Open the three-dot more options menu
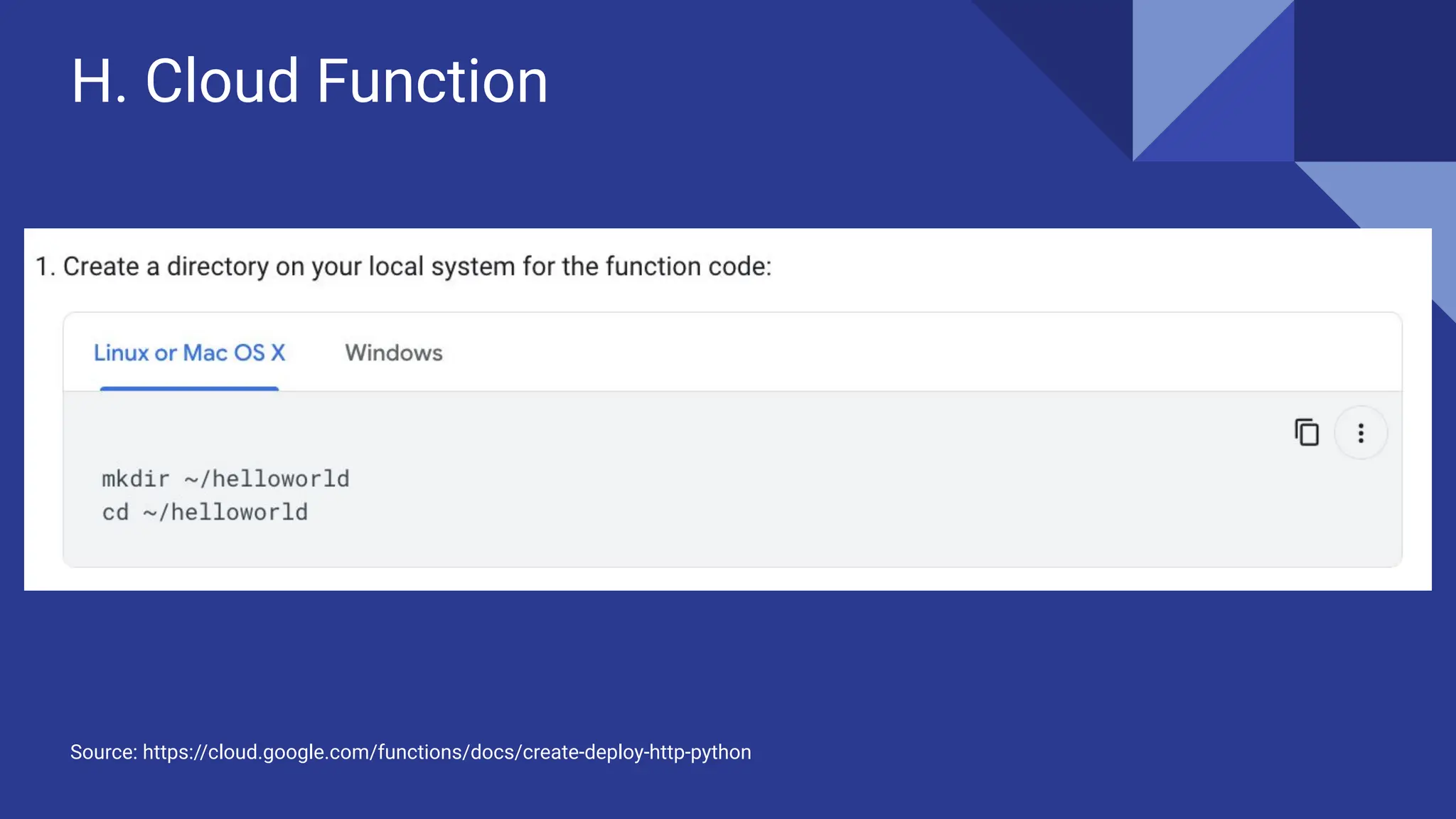This screenshot has height=819, width=1456. pyautogui.click(x=1361, y=433)
